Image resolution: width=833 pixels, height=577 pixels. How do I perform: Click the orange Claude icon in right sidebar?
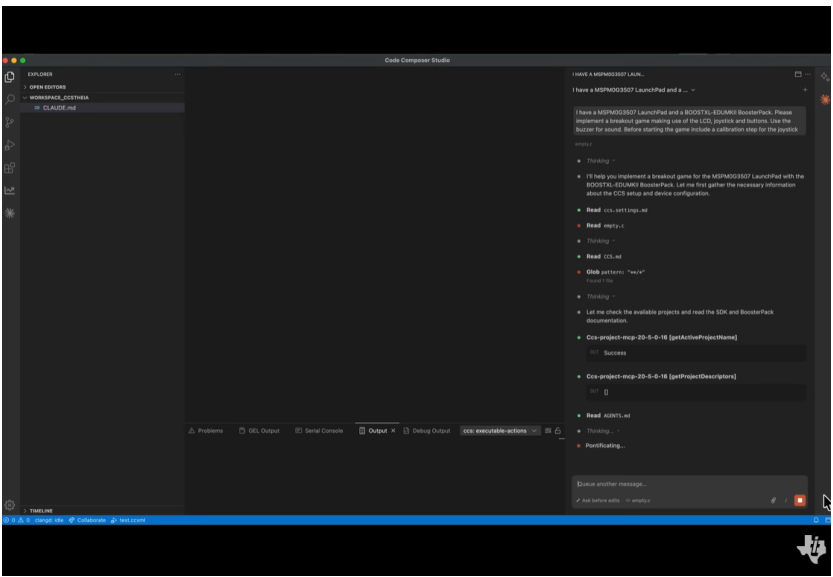824,99
